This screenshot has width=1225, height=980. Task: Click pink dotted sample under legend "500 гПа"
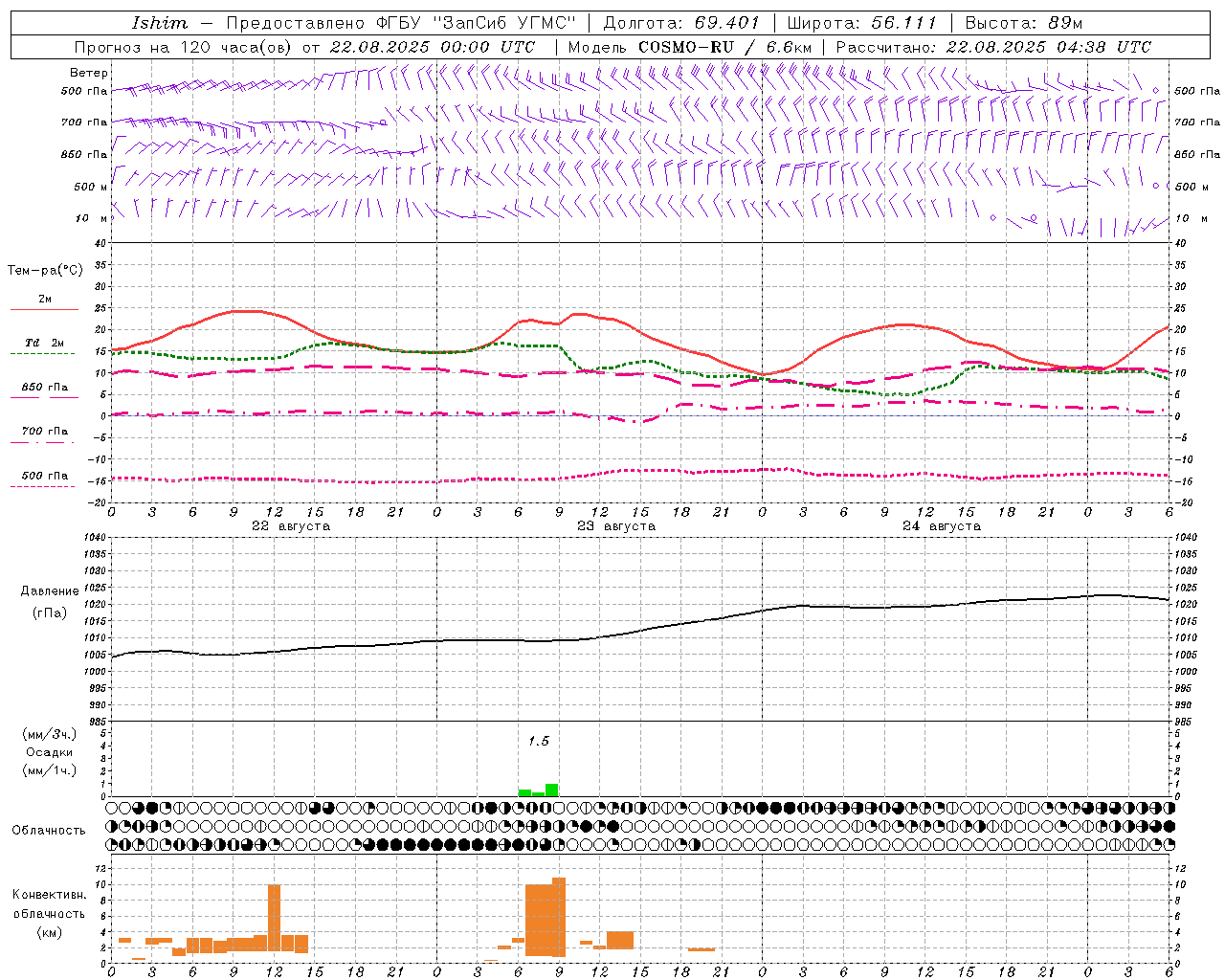[42, 487]
